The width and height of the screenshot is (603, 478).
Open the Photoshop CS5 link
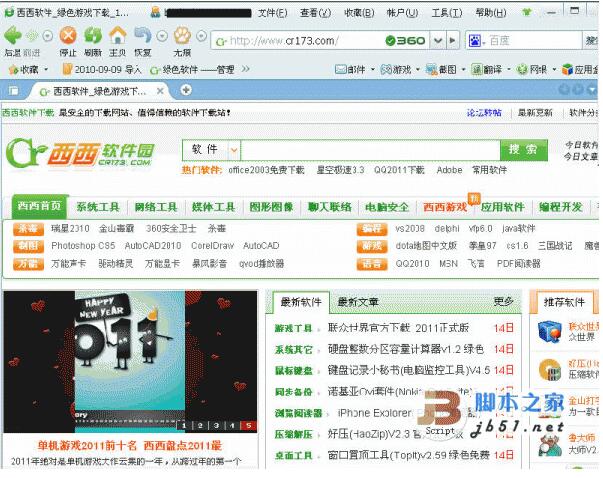pyautogui.click(x=83, y=246)
